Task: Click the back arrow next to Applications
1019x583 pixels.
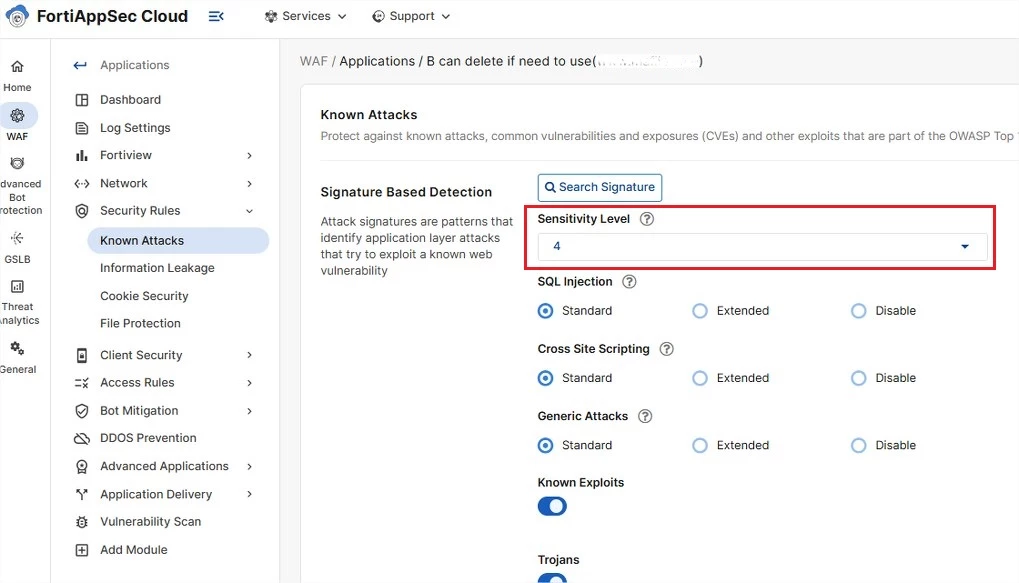Action: (x=80, y=65)
